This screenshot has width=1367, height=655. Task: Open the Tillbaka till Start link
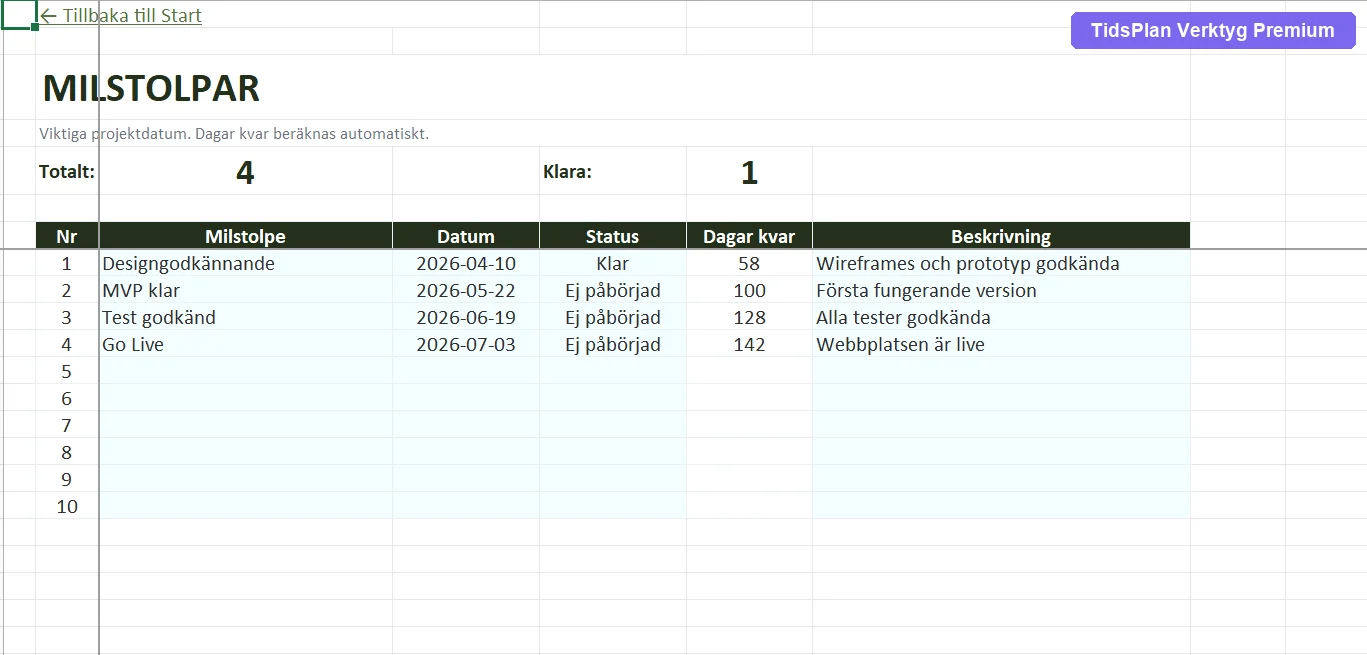click(x=121, y=16)
